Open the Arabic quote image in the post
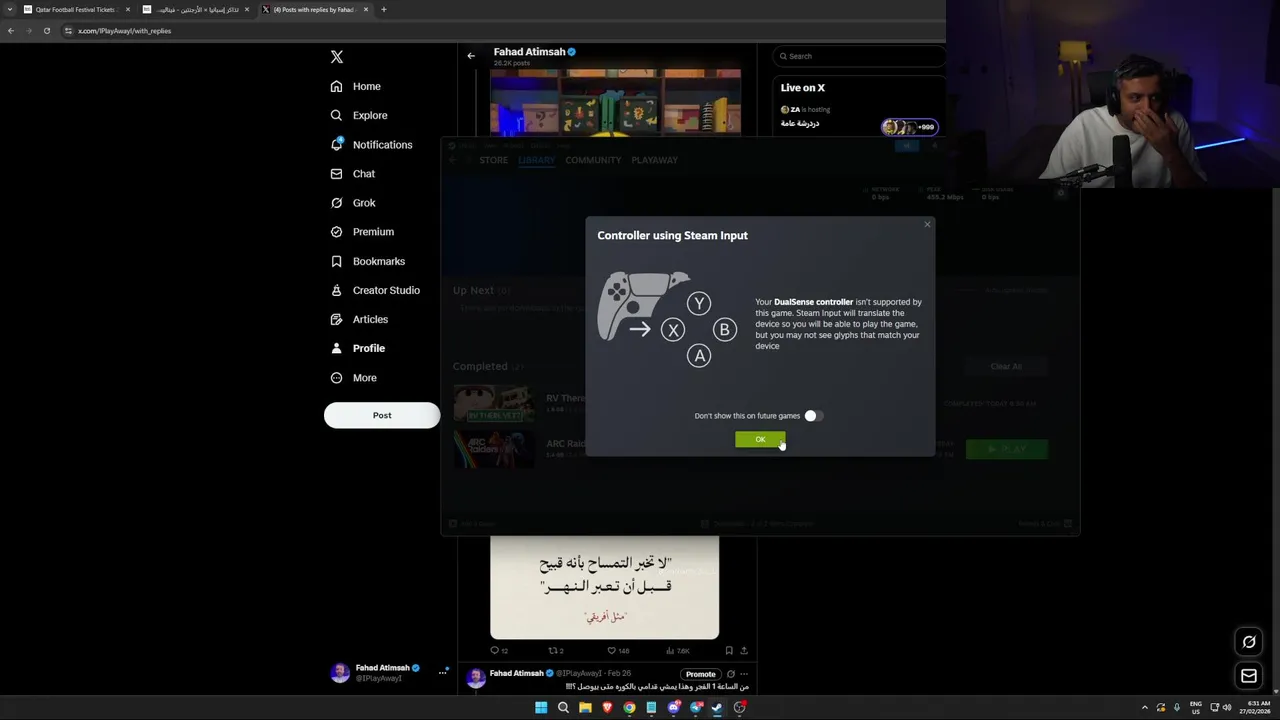 604,588
